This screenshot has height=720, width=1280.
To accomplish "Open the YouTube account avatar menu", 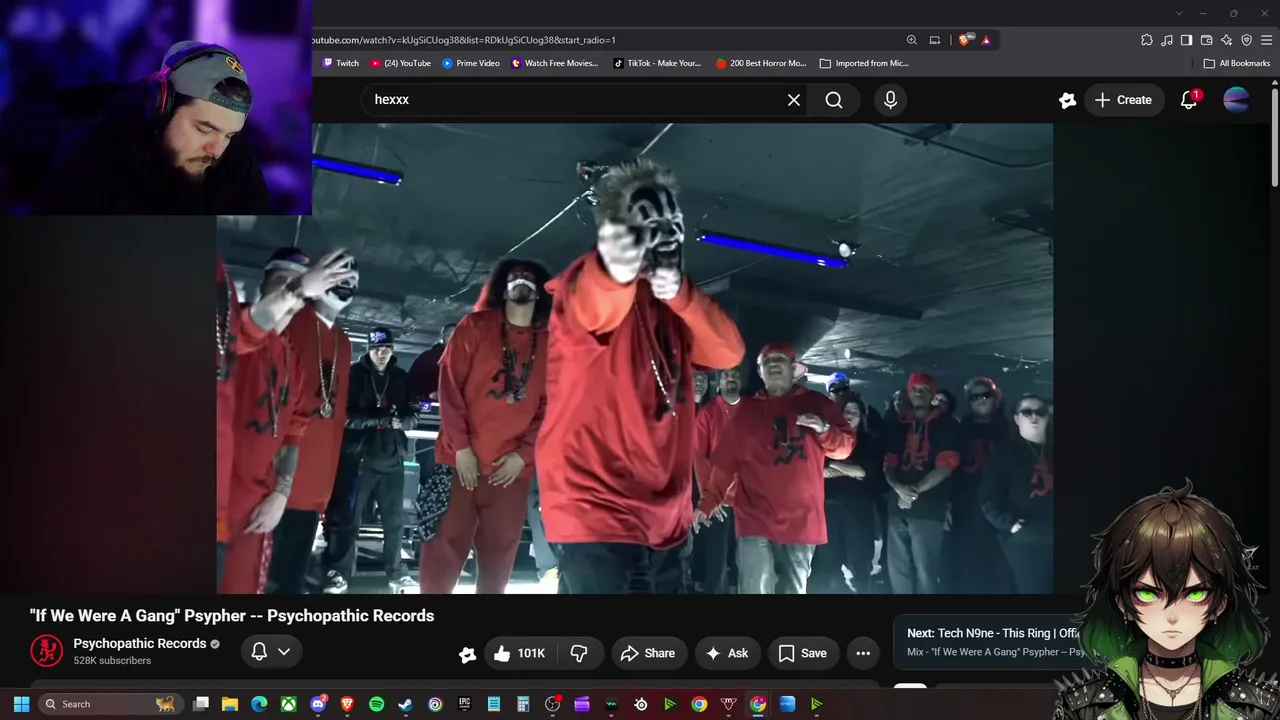I will 1236,100.
